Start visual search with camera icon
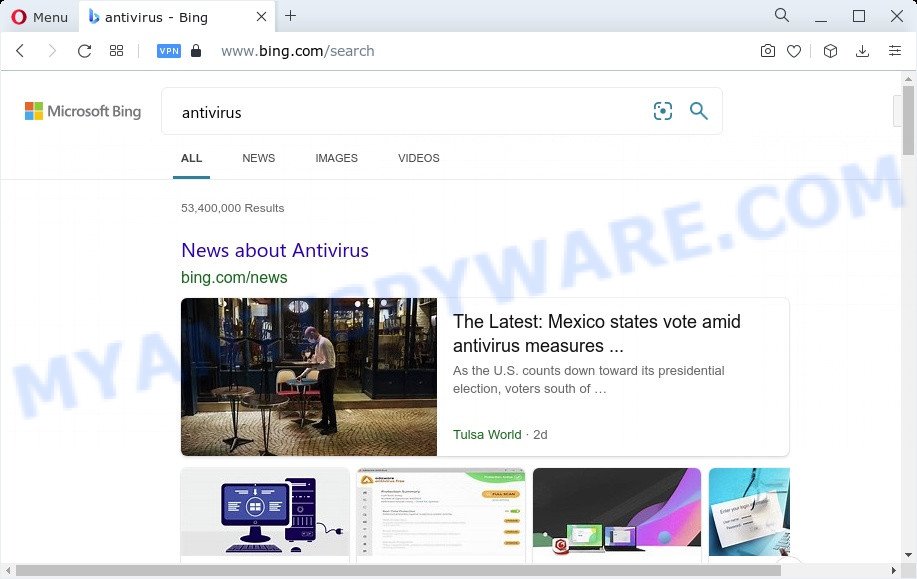The width and height of the screenshot is (917, 579). (663, 111)
